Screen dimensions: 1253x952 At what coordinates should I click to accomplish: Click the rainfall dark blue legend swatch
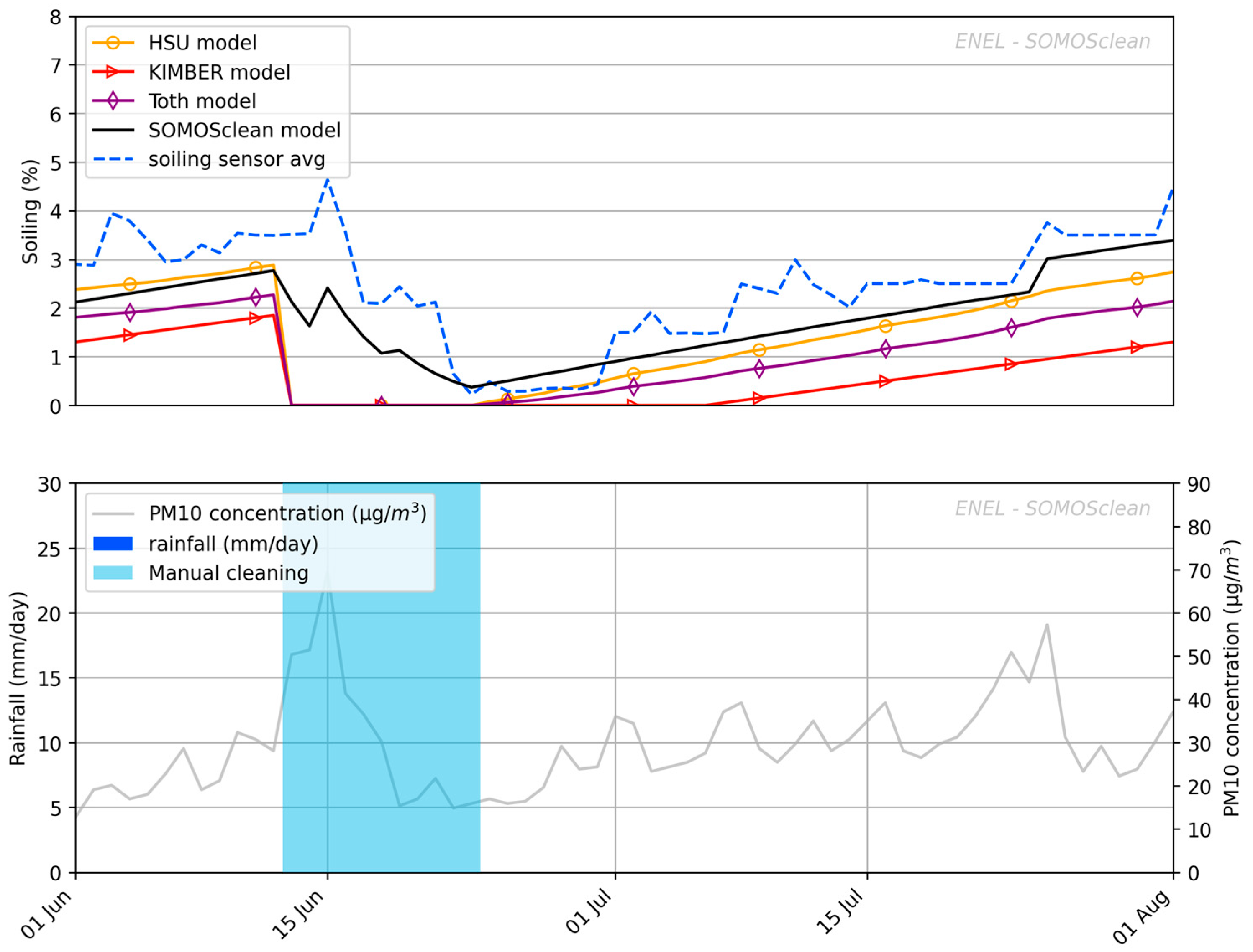click(113, 544)
